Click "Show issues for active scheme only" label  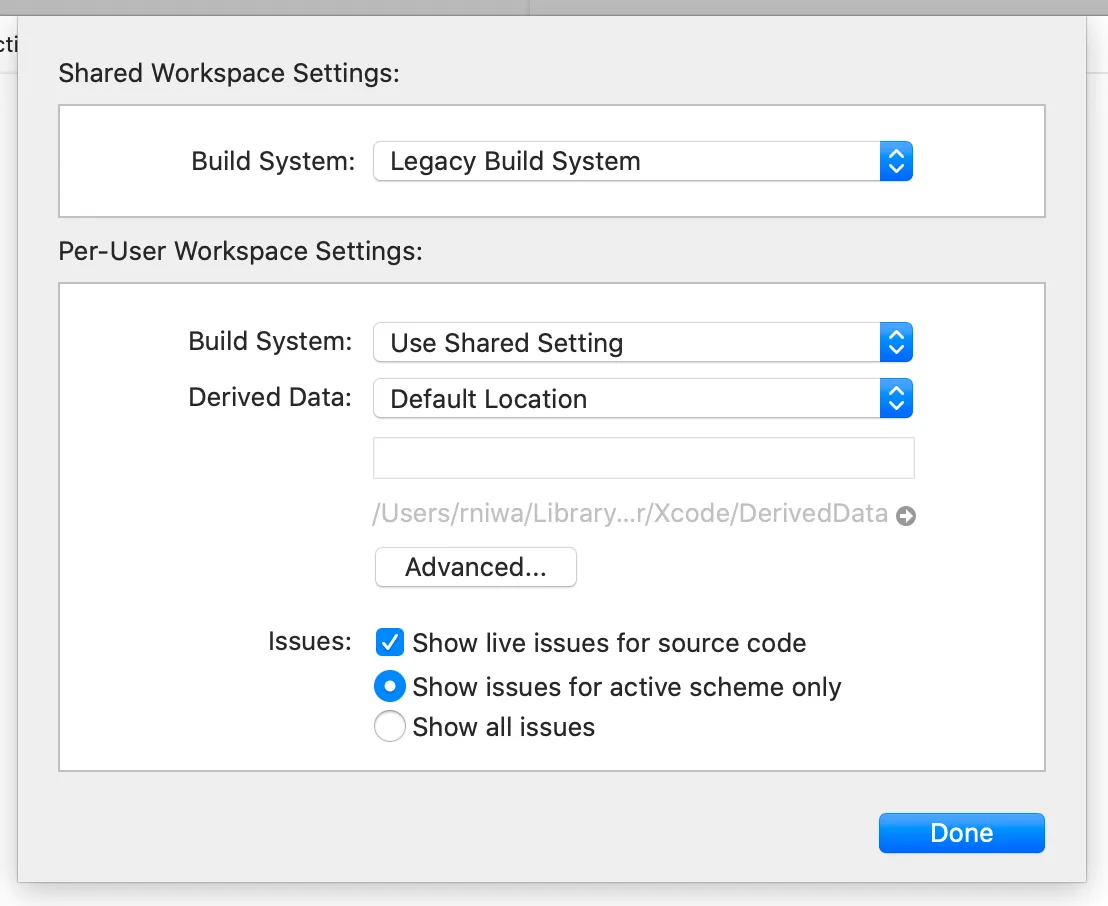(626, 687)
